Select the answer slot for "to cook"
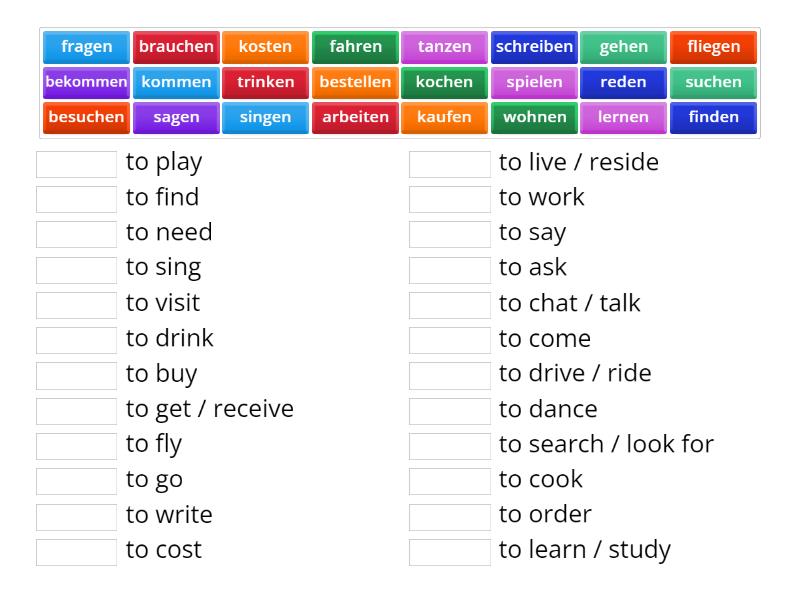The image size is (800, 600). click(449, 479)
